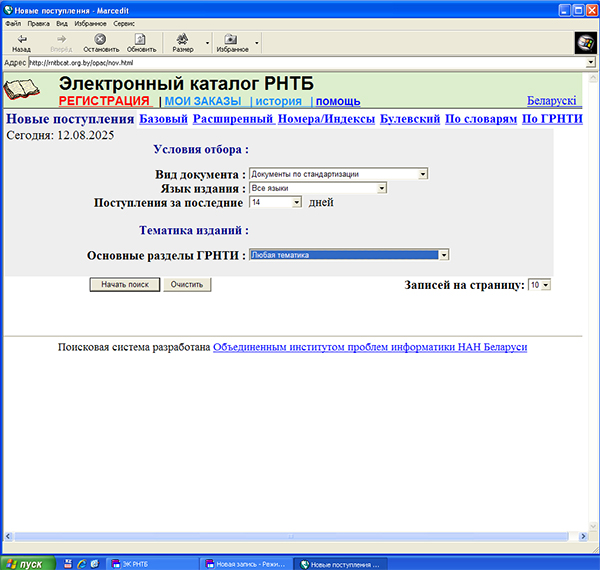Open the Избранное favorites toolbar icon

click(230, 38)
